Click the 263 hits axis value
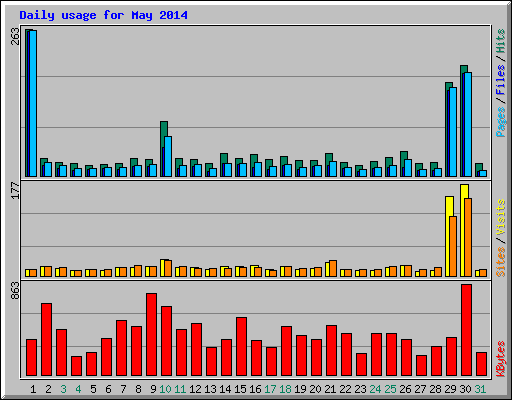Screen dimensions: 512x400 pos(15,37)
